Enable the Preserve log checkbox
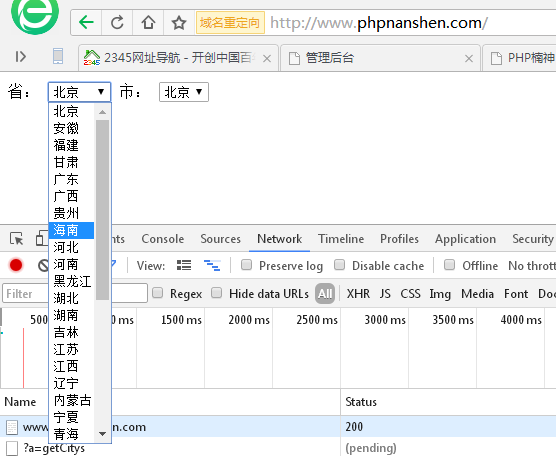This screenshot has width=556, height=456. [x=246, y=265]
